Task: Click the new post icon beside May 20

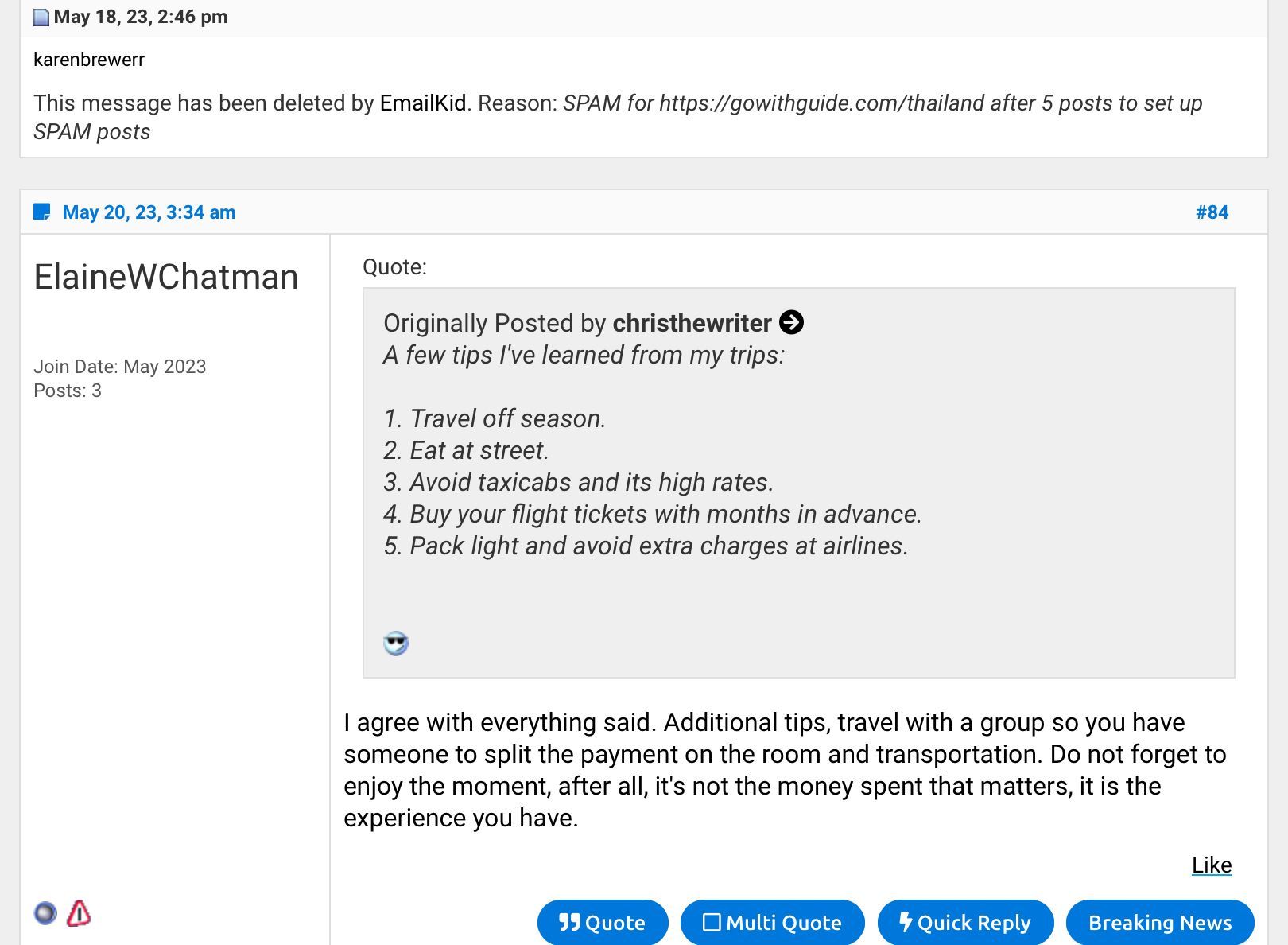Action: 42,212
